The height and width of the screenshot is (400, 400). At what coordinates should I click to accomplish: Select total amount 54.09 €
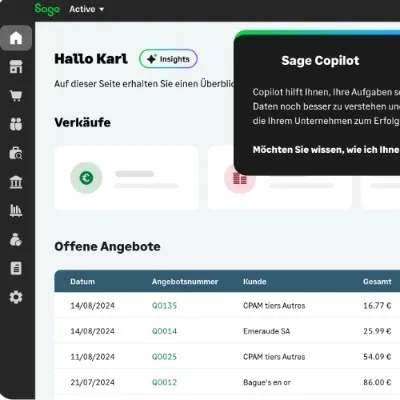click(377, 357)
